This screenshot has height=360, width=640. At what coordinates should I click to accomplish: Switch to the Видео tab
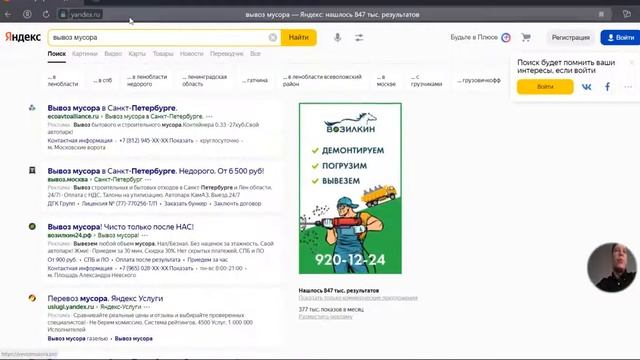click(x=113, y=54)
